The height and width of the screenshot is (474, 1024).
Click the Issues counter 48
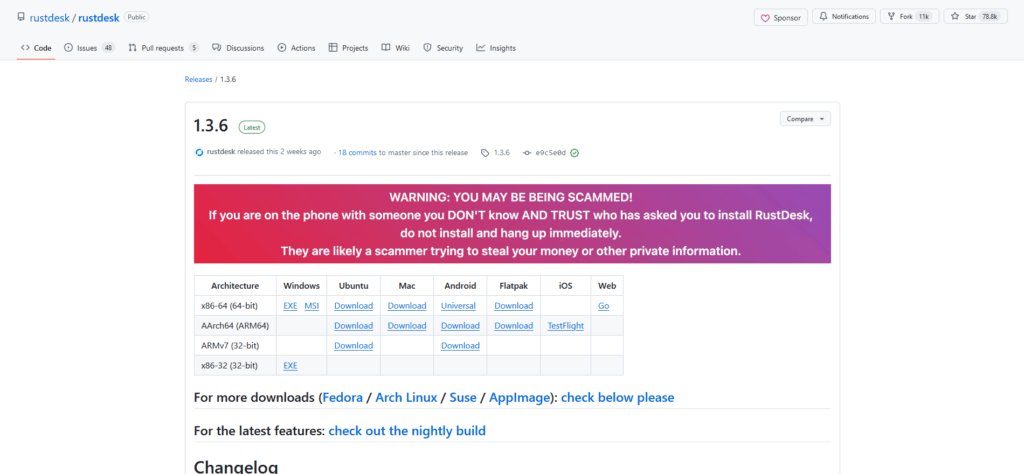(108, 48)
